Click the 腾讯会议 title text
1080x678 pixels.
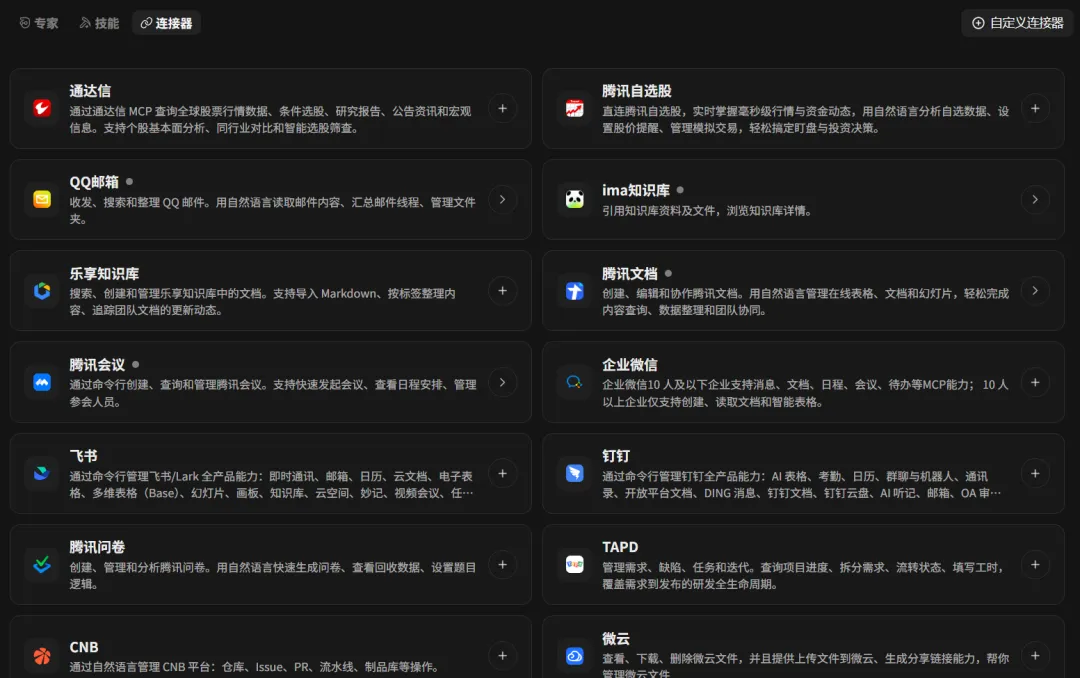[97, 364]
